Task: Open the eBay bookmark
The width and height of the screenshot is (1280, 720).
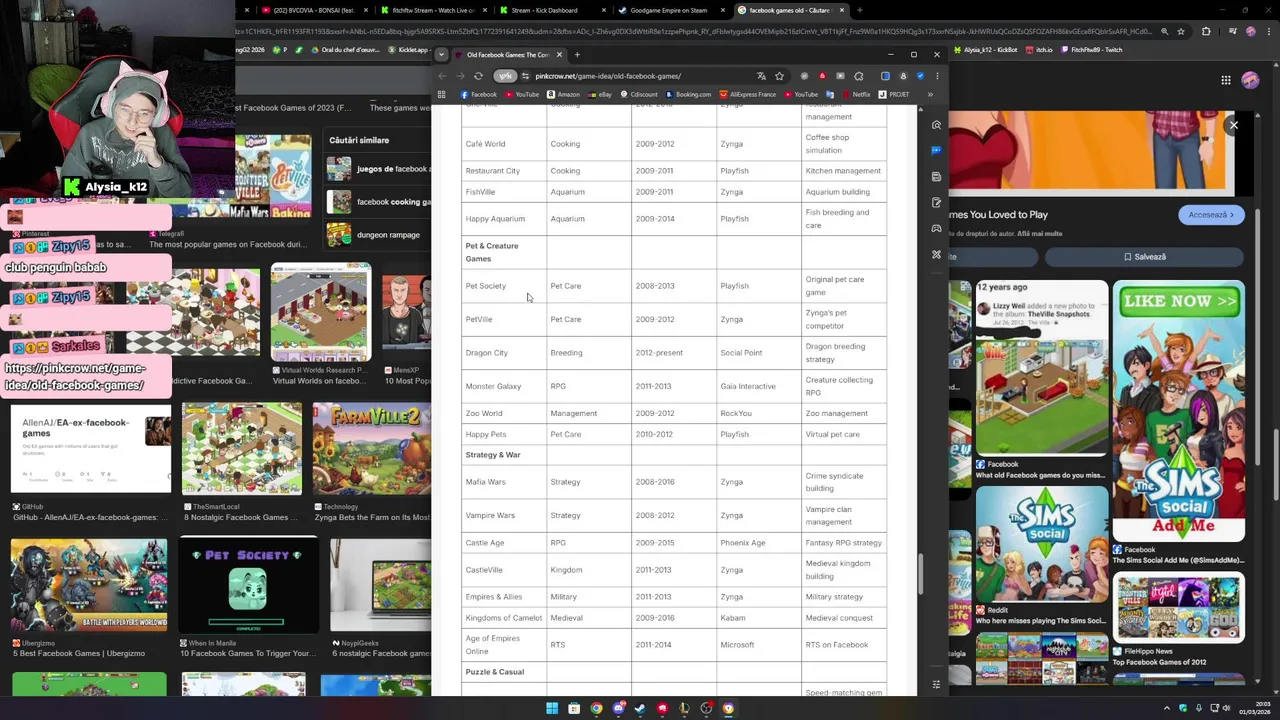Action: pos(600,95)
